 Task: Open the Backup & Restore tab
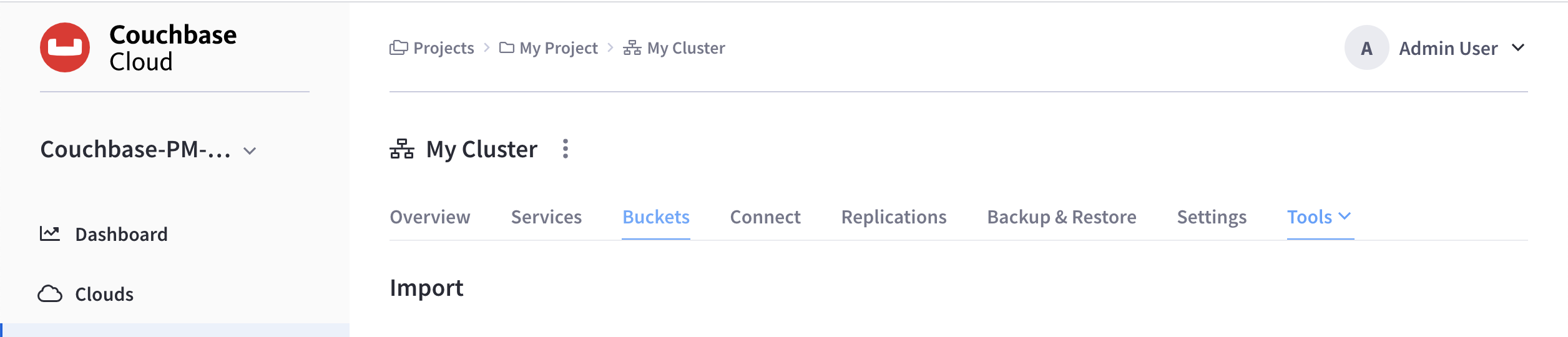(x=1061, y=217)
